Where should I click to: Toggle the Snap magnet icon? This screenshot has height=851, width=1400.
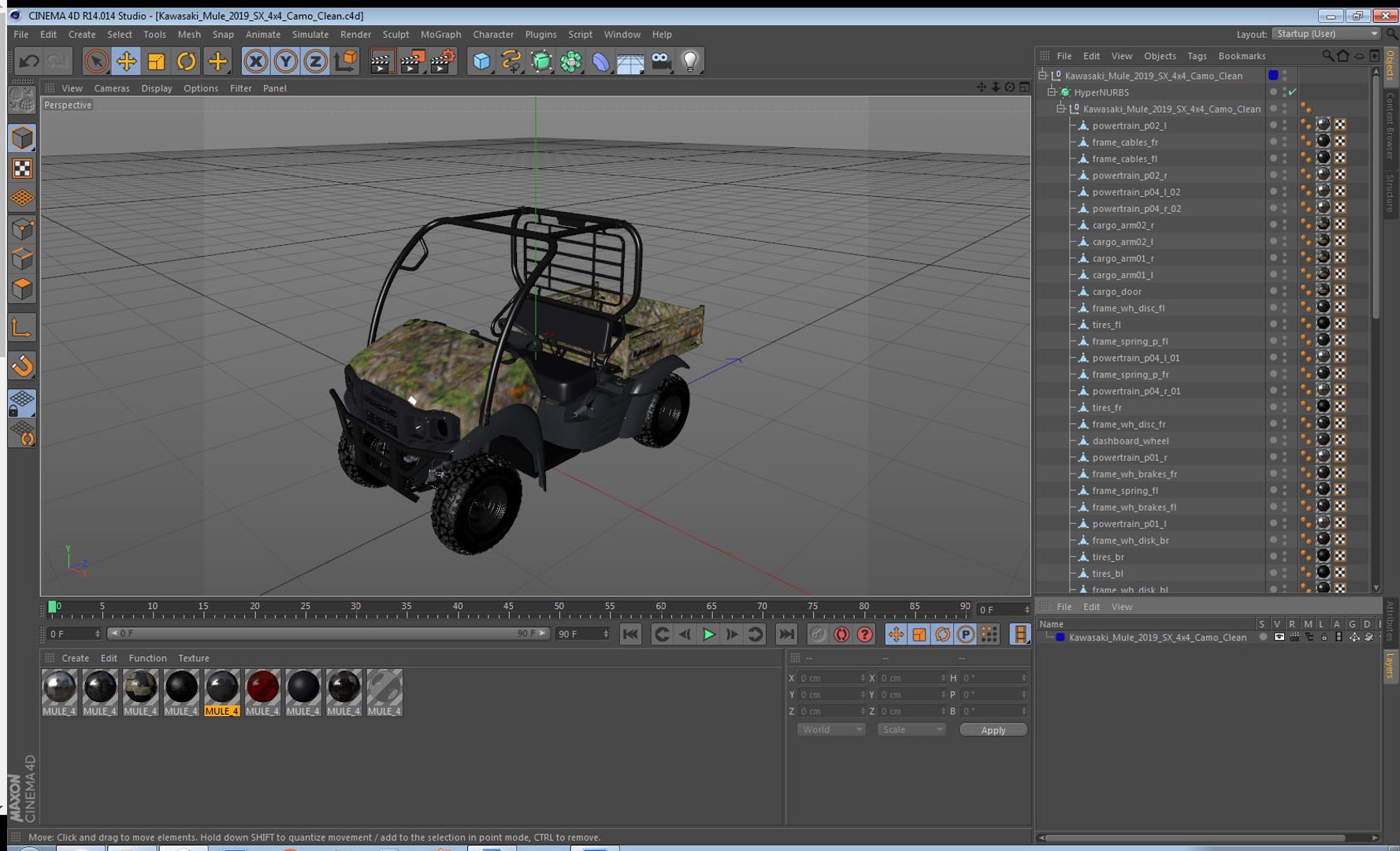pos(22,365)
